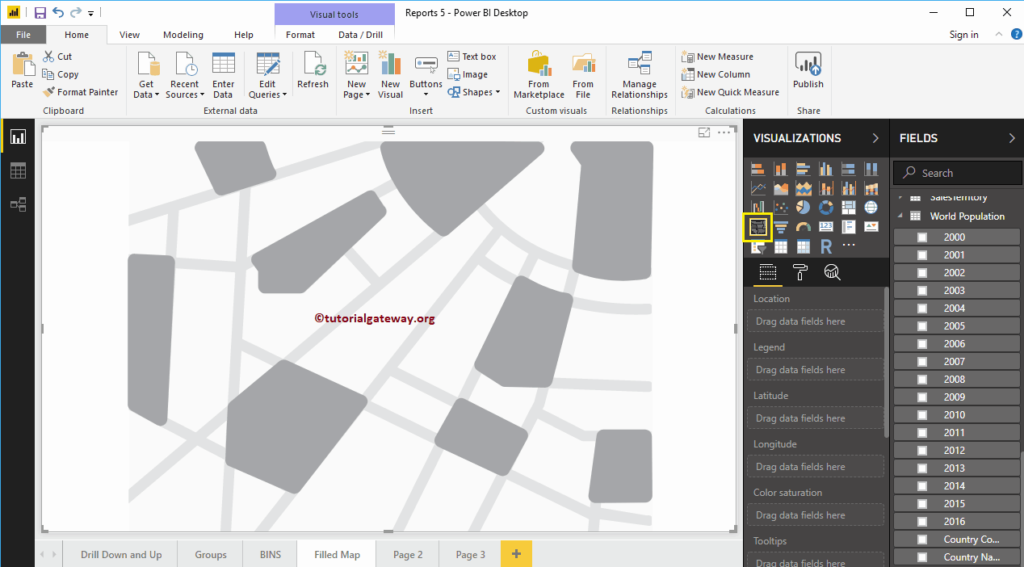The height and width of the screenshot is (567, 1024).
Task: Check the 2014 field checkbox
Action: (922, 486)
